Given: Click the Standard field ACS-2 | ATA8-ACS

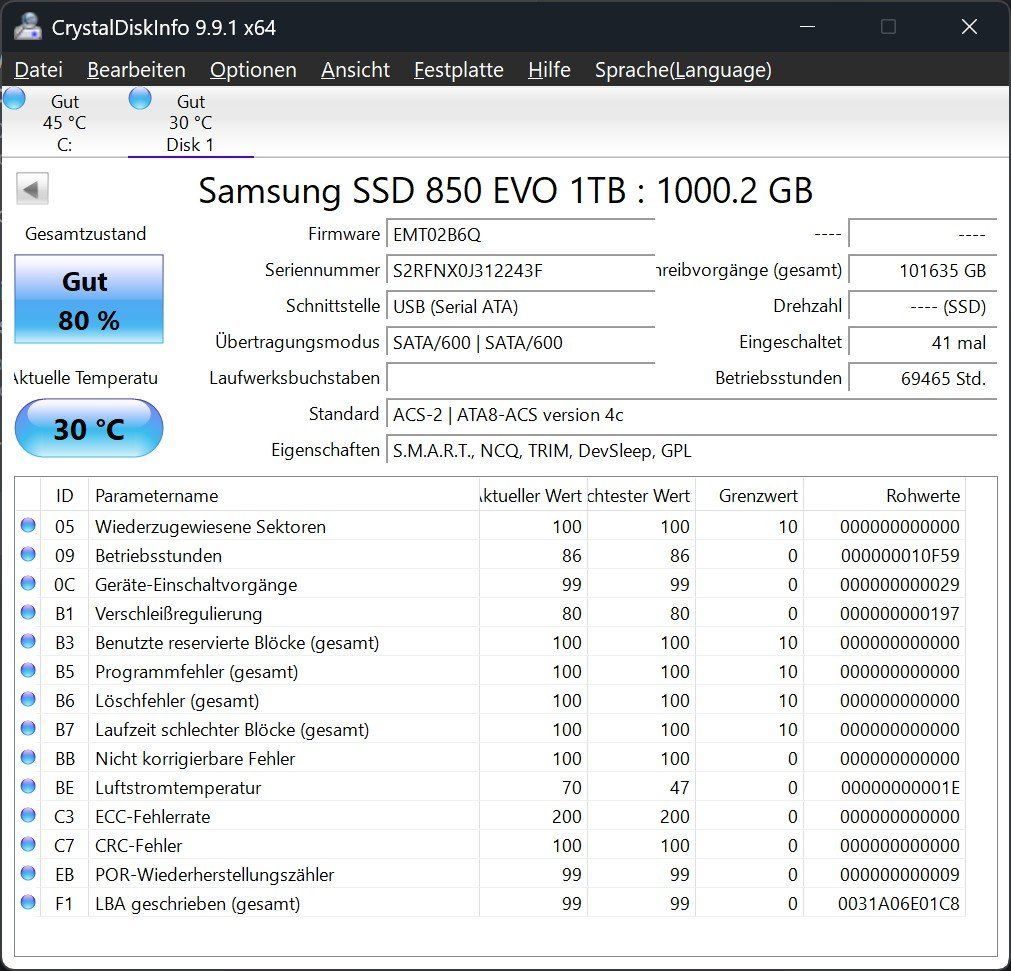Looking at the screenshot, I should click(691, 415).
